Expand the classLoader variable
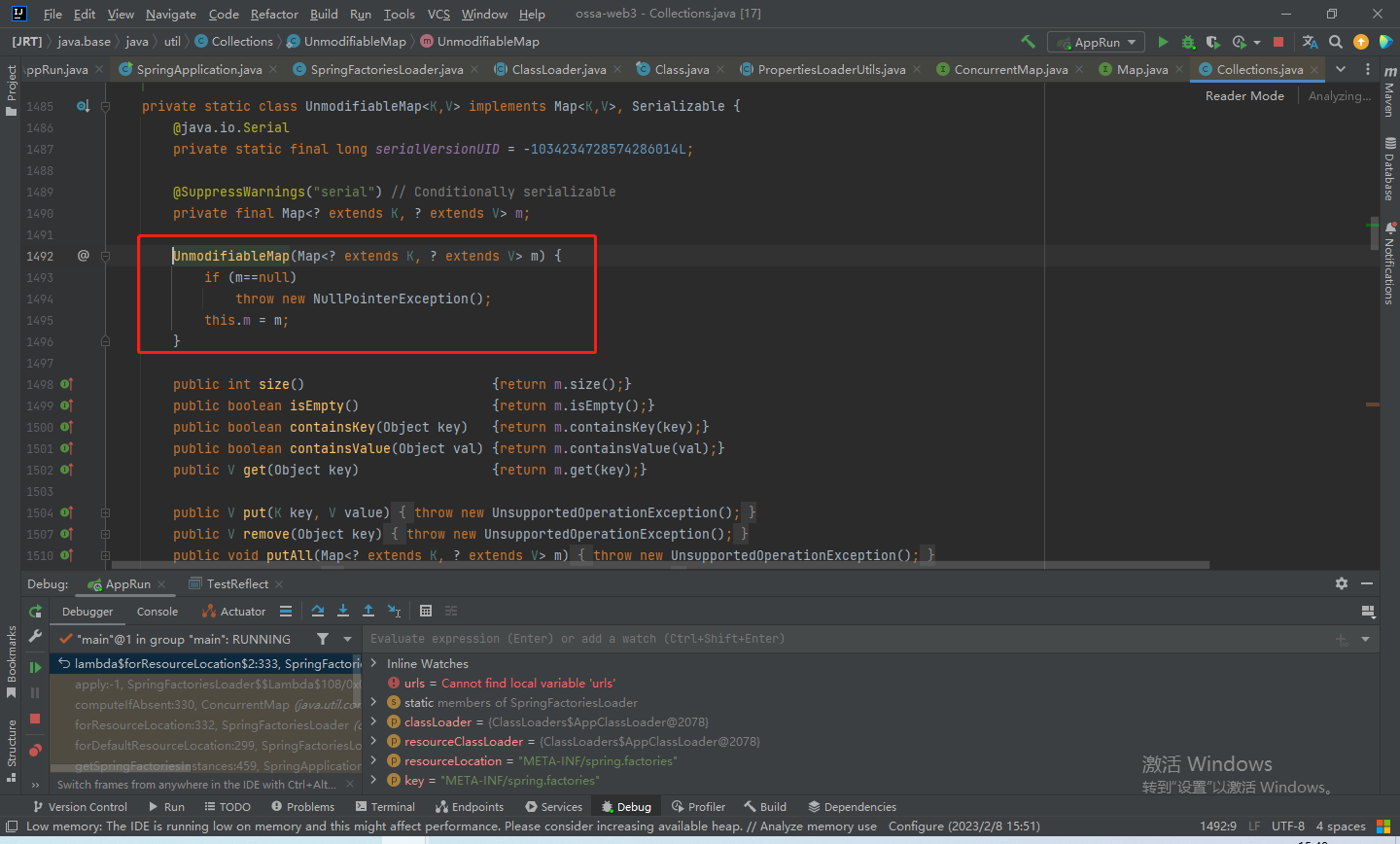The height and width of the screenshot is (844, 1400). point(373,721)
